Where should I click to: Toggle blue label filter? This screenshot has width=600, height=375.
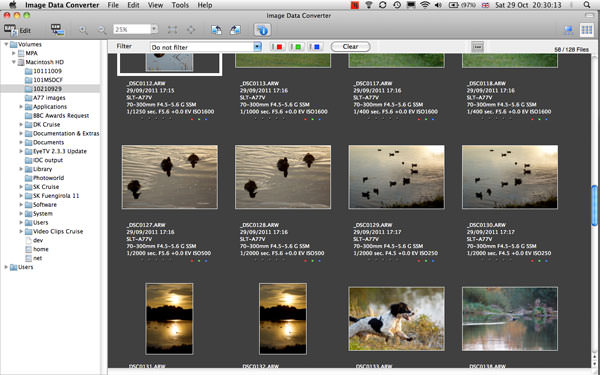pos(315,47)
